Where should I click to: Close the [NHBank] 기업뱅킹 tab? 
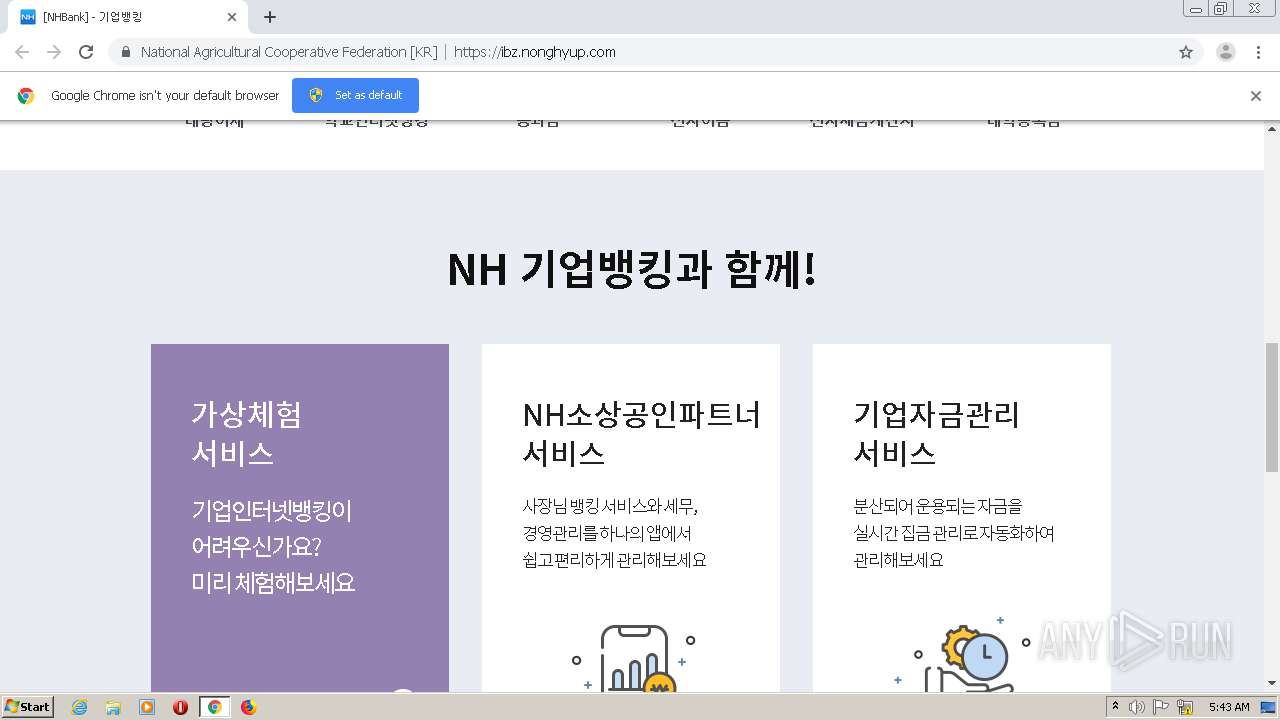(x=232, y=17)
